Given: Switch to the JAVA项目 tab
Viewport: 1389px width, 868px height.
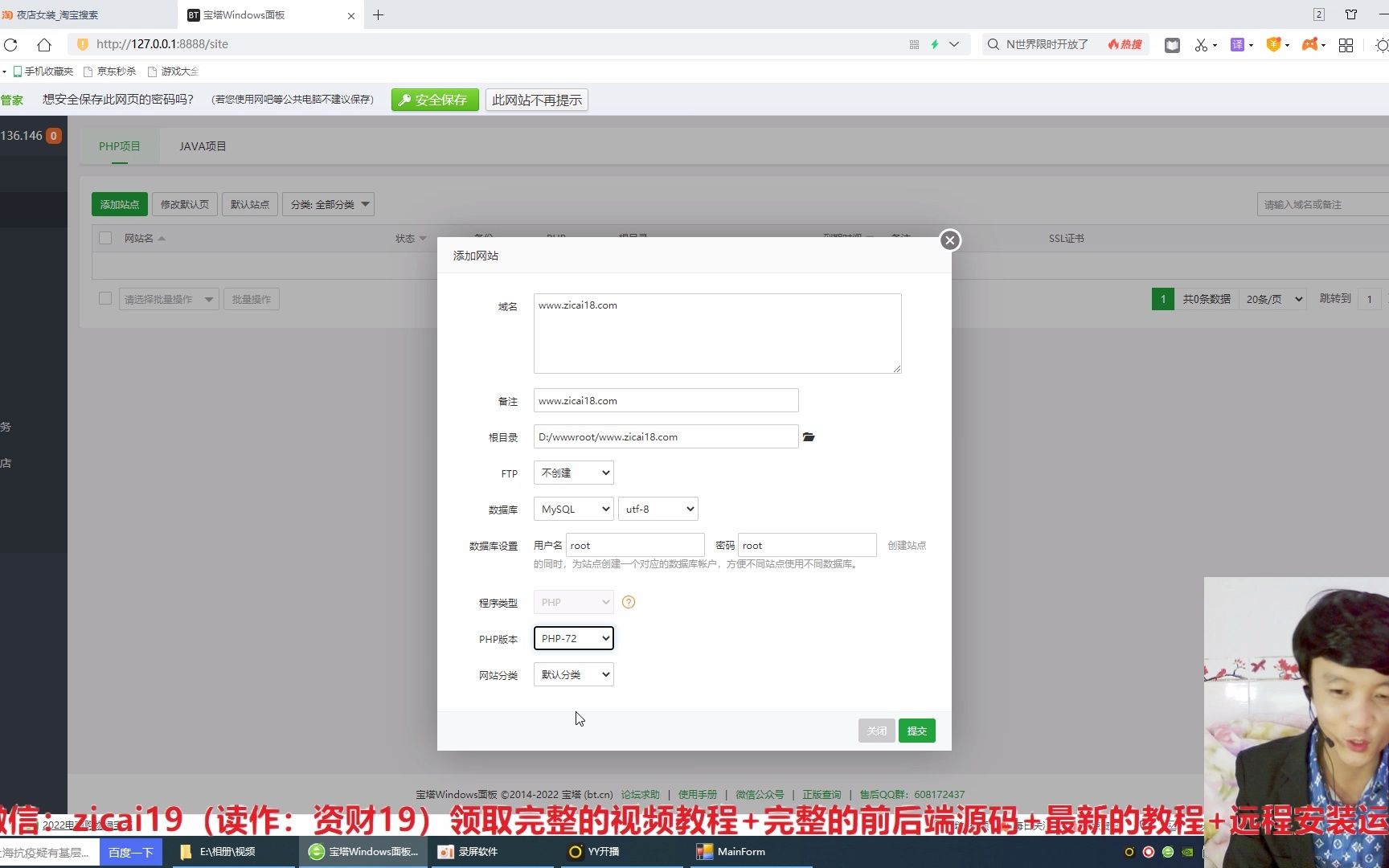Looking at the screenshot, I should tap(202, 145).
